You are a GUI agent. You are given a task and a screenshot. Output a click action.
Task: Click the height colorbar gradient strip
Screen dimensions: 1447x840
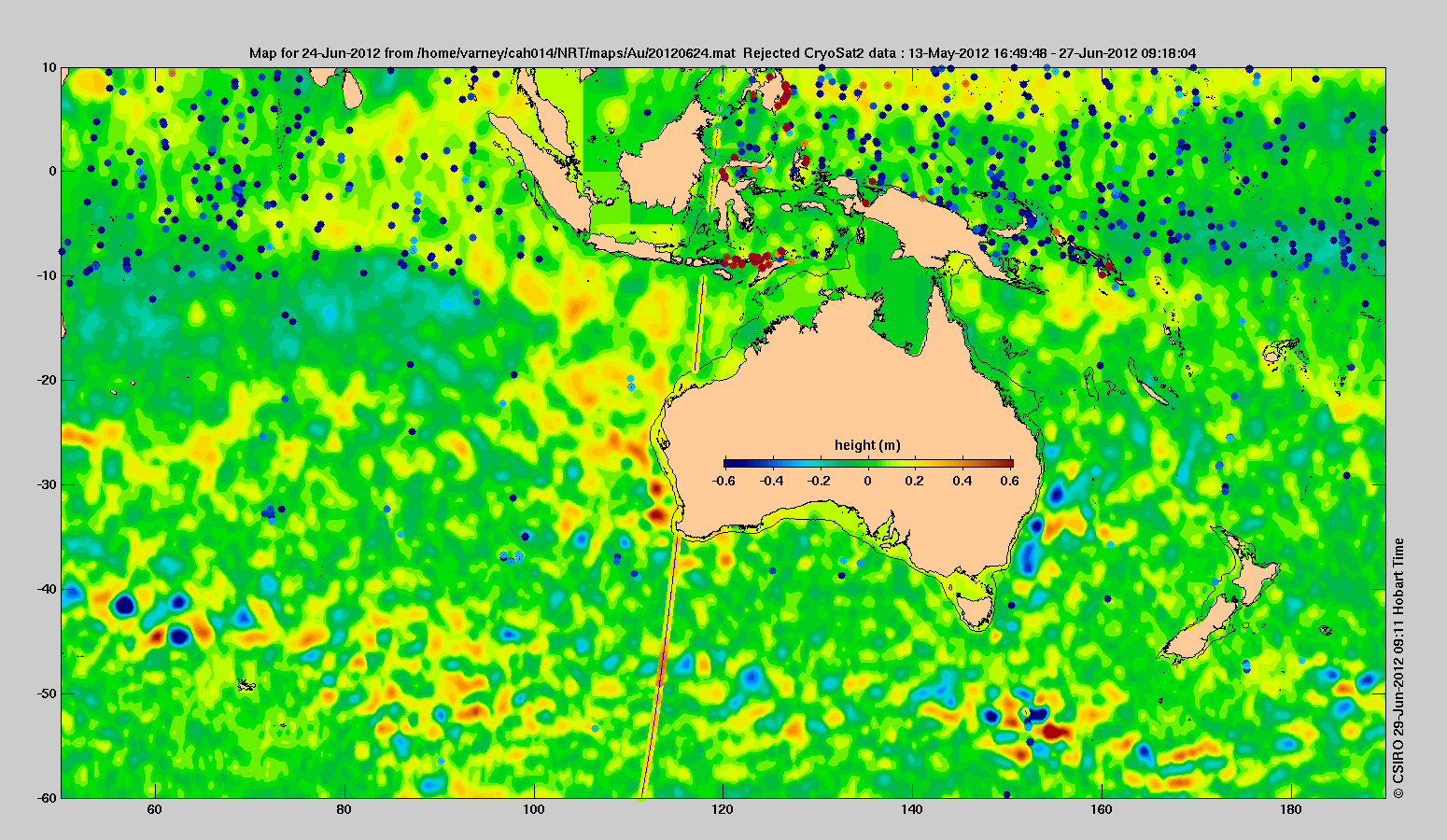(x=868, y=463)
